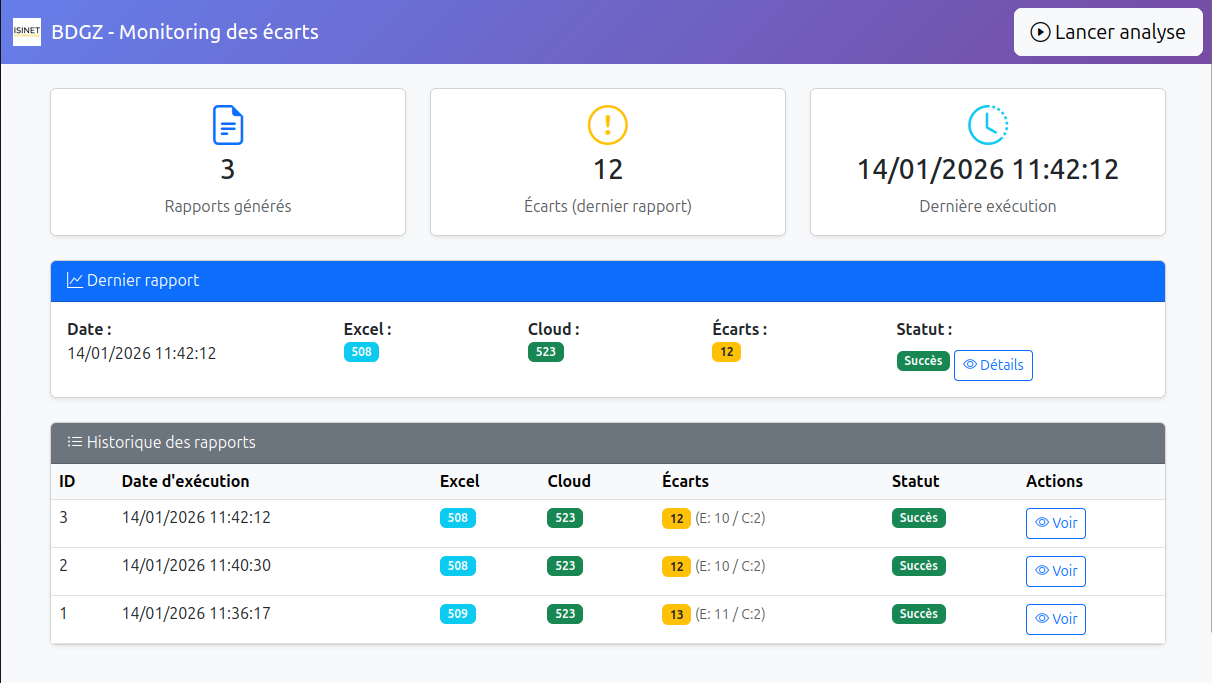The height and width of the screenshot is (683, 1212).
Task: Click the chart icon beside Dernier rapport
Action: [75, 281]
